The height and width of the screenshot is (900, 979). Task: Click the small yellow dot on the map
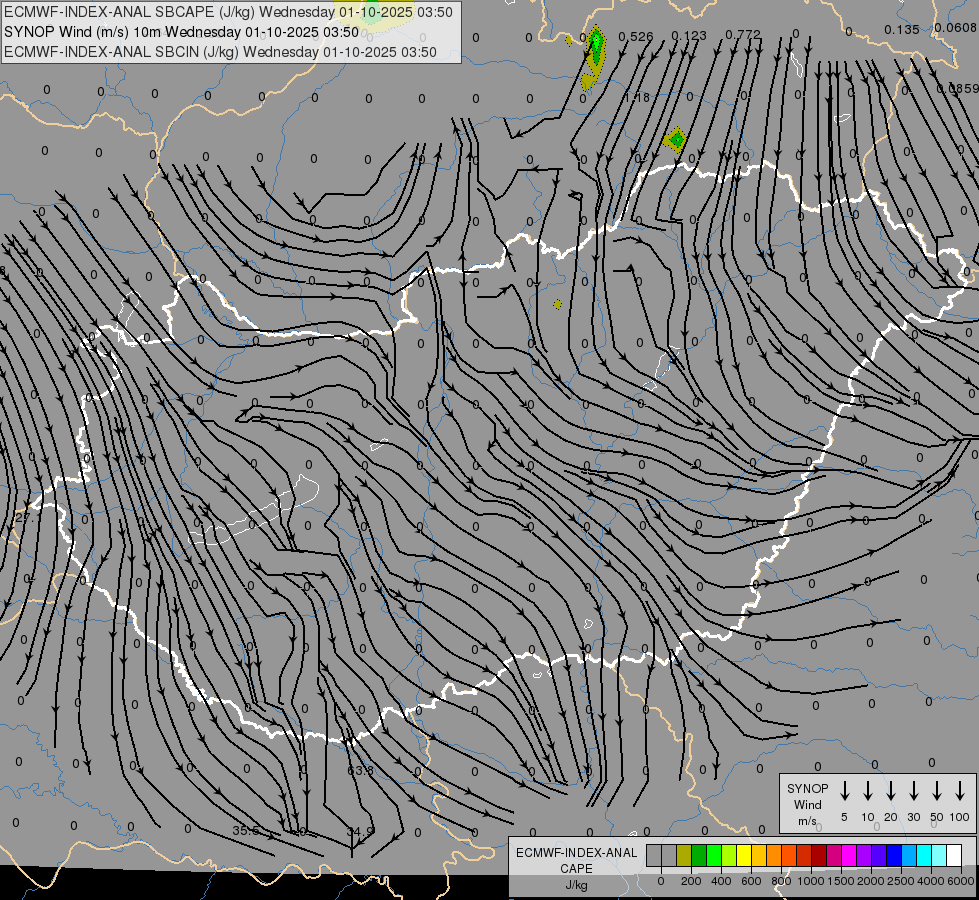(x=557, y=304)
